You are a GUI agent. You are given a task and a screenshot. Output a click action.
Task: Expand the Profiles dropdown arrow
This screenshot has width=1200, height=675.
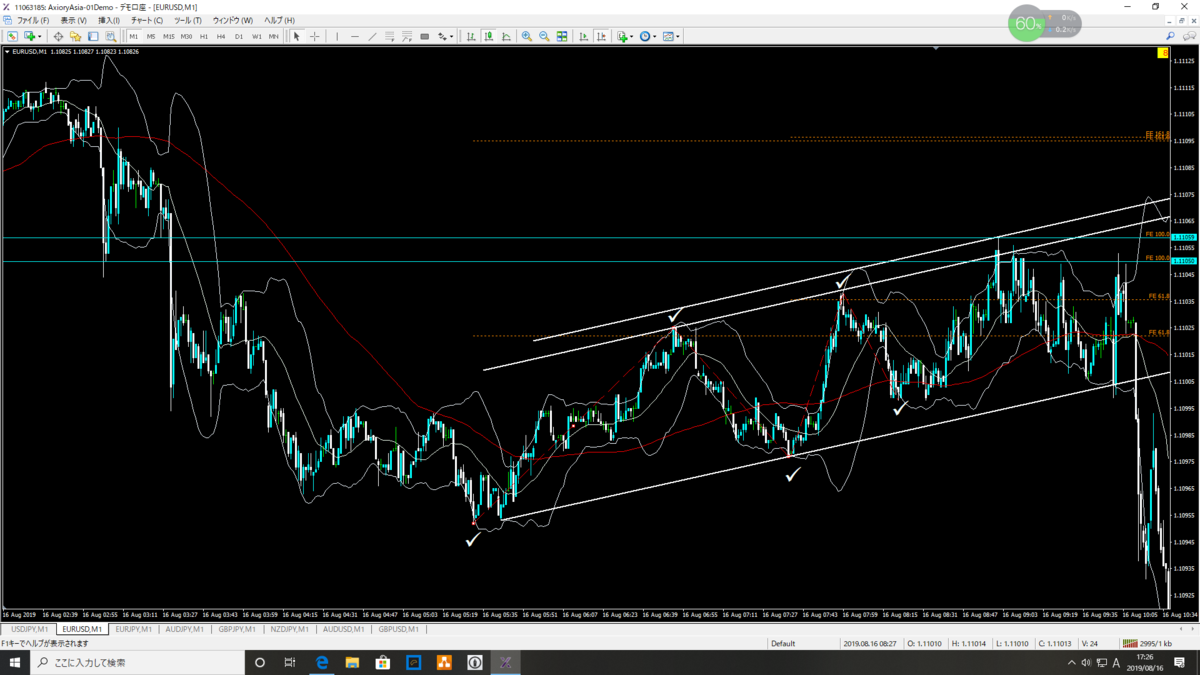[38, 36]
